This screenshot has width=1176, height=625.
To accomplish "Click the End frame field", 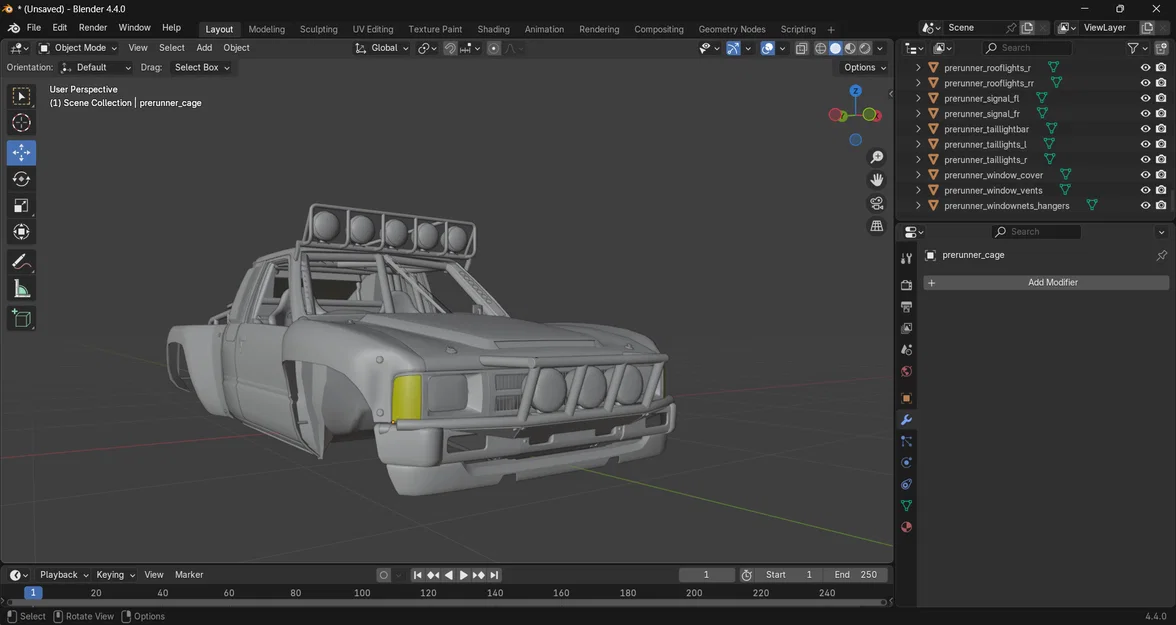I will [856, 575].
